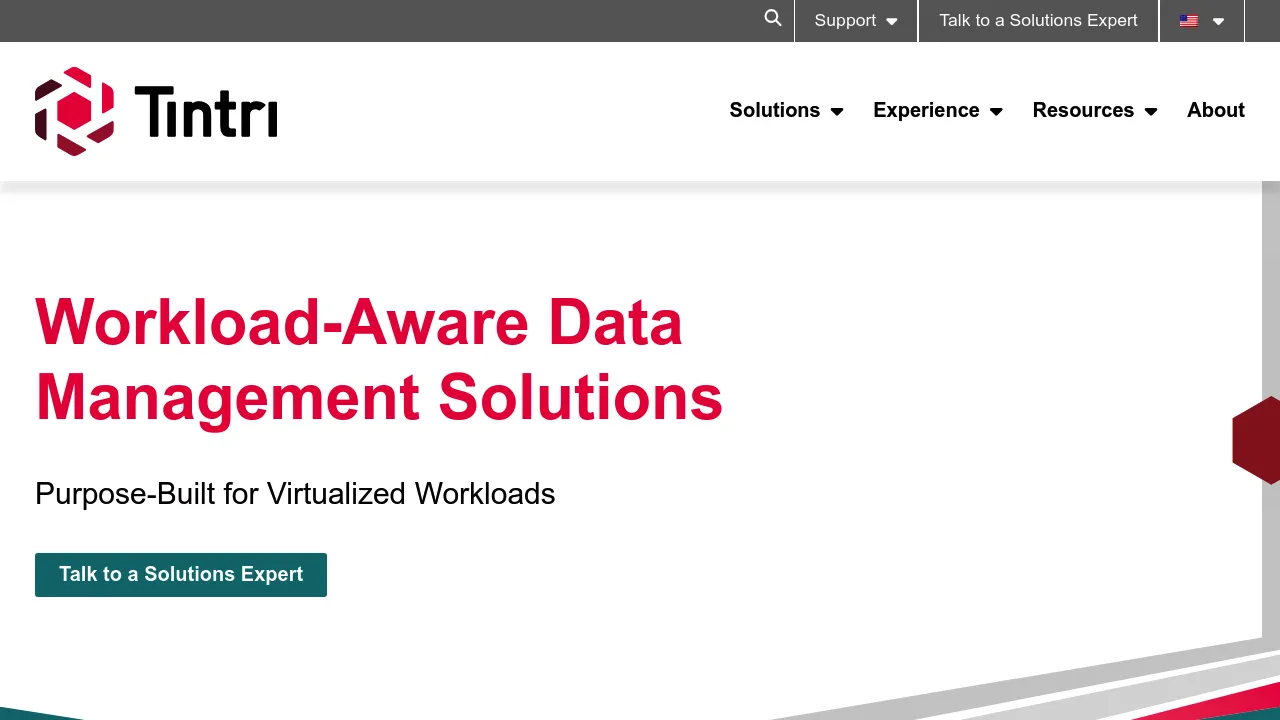Open the About page

1216,110
